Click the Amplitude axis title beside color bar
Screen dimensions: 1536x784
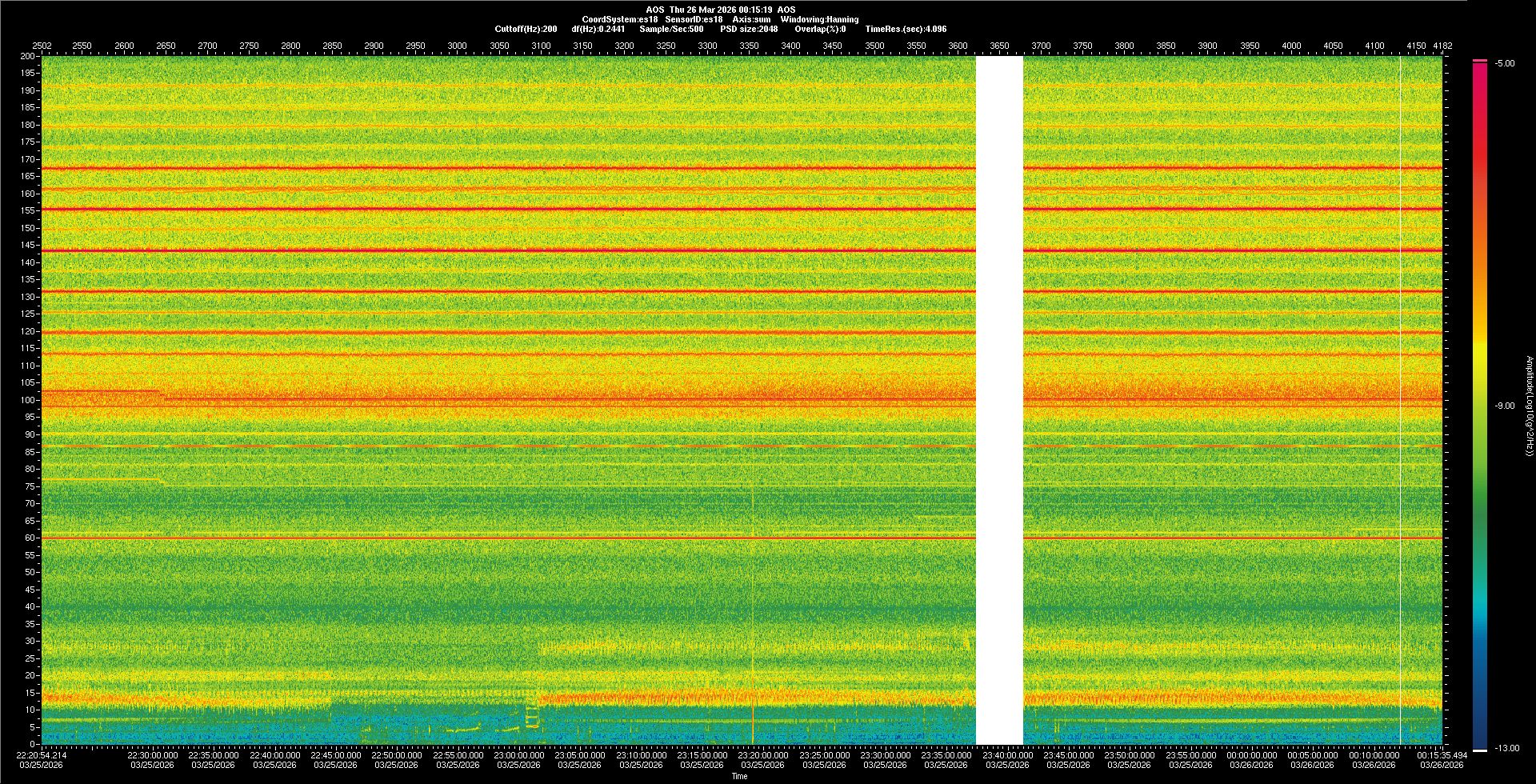(x=1528, y=406)
